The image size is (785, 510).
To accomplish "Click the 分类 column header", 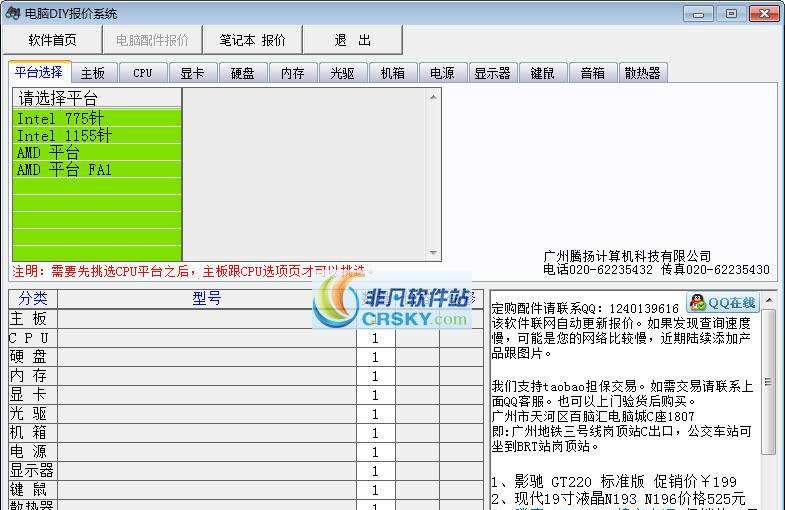I will [x=33, y=298].
